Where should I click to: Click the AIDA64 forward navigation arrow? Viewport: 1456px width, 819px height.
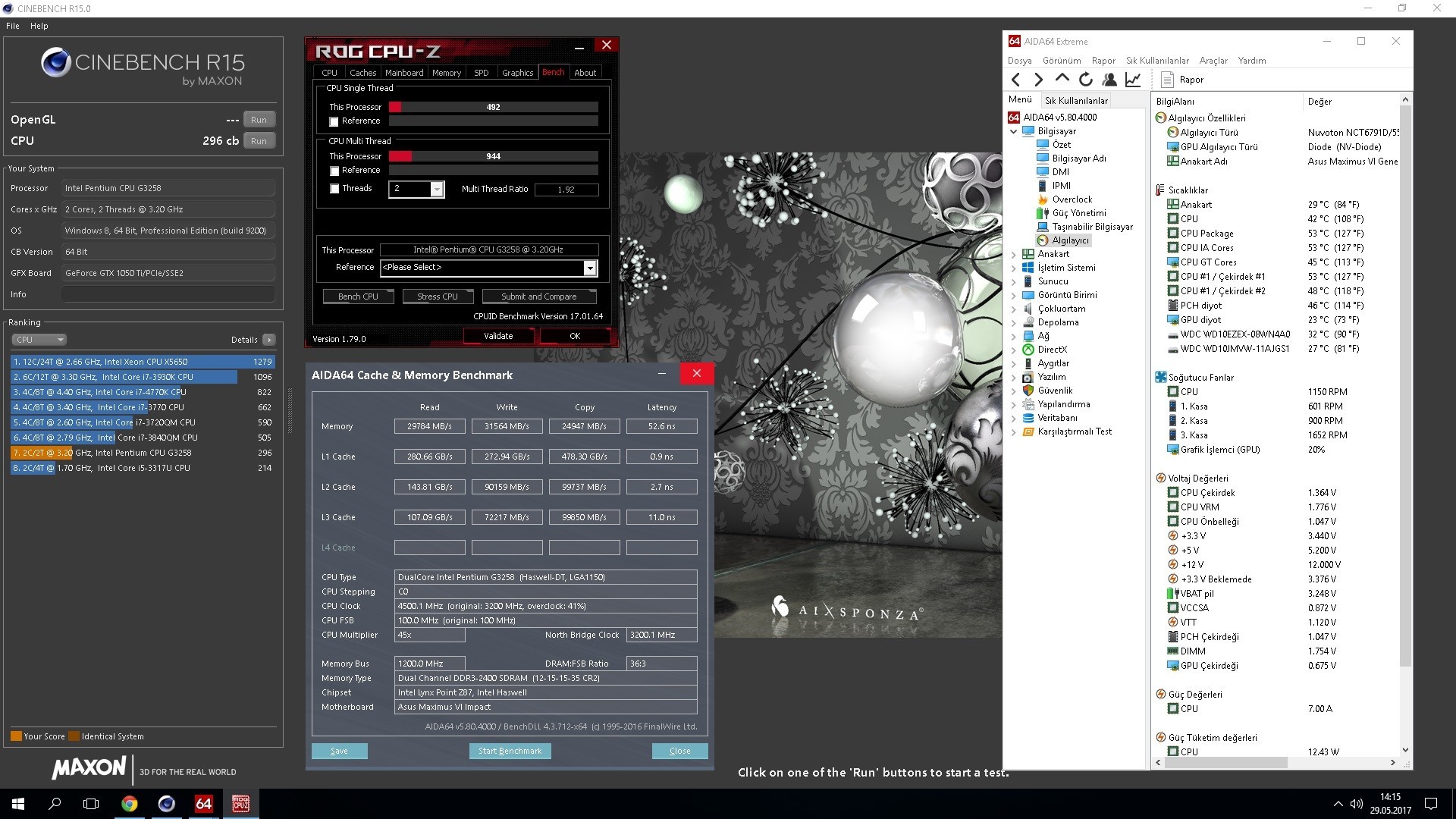(1039, 80)
